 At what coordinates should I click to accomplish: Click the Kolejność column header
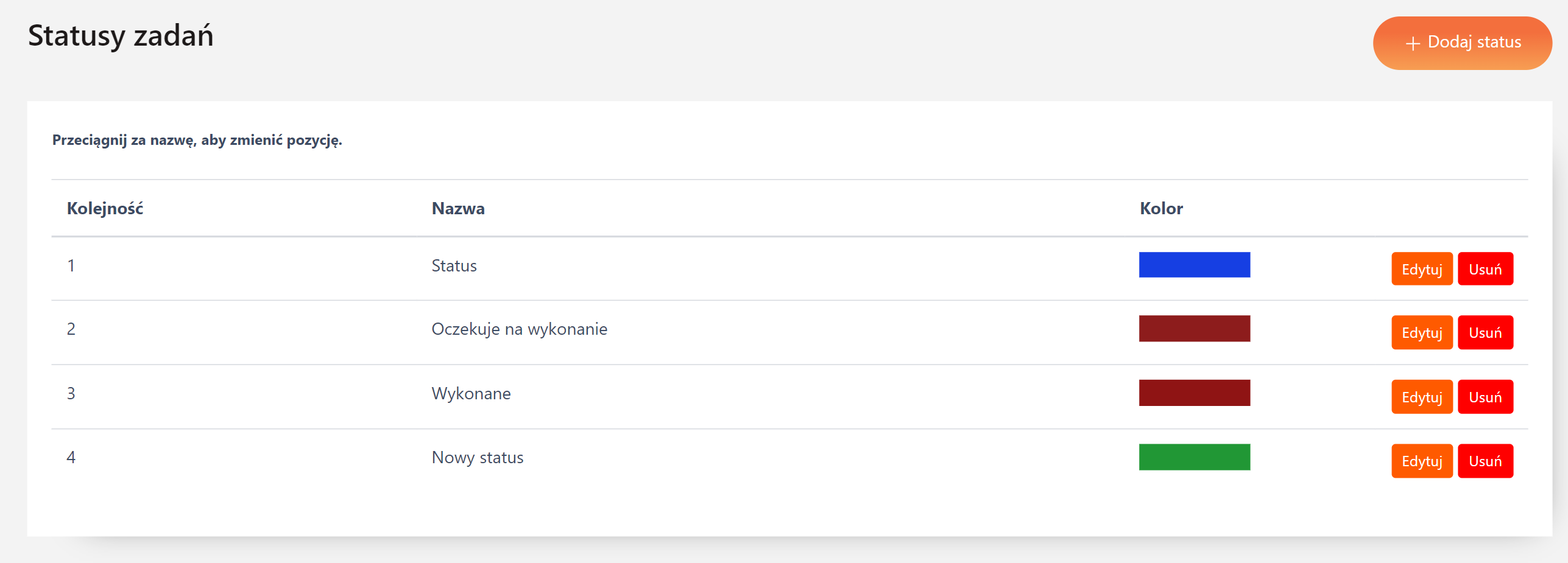(105, 209)
